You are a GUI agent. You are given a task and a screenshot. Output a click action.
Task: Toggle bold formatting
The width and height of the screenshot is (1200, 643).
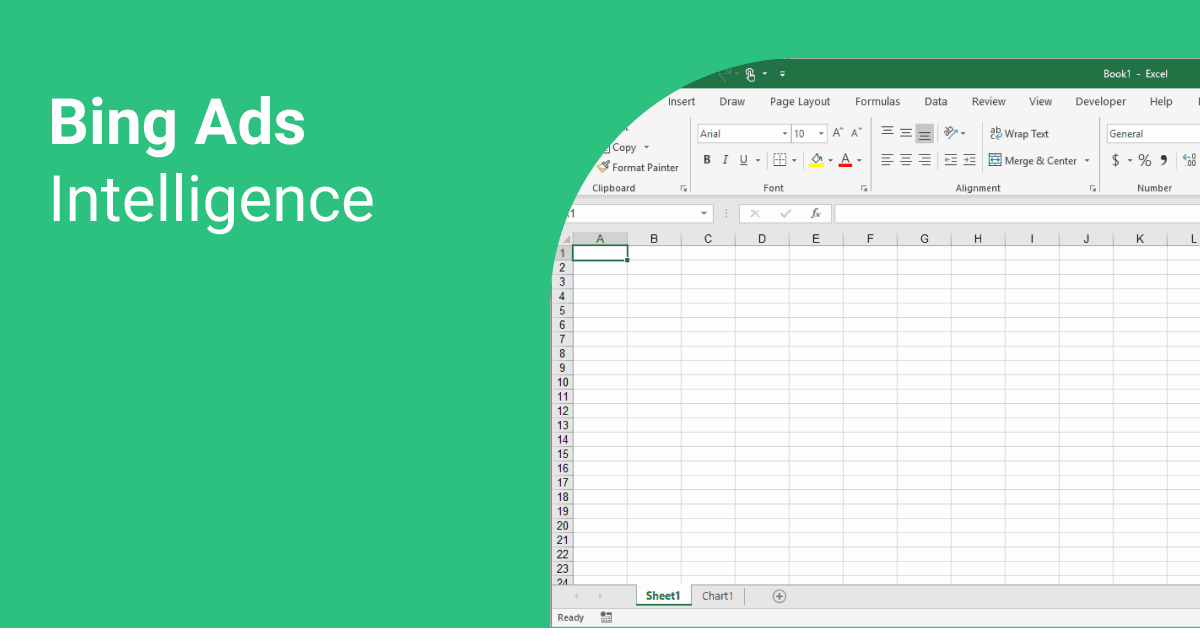coord(707,160)
